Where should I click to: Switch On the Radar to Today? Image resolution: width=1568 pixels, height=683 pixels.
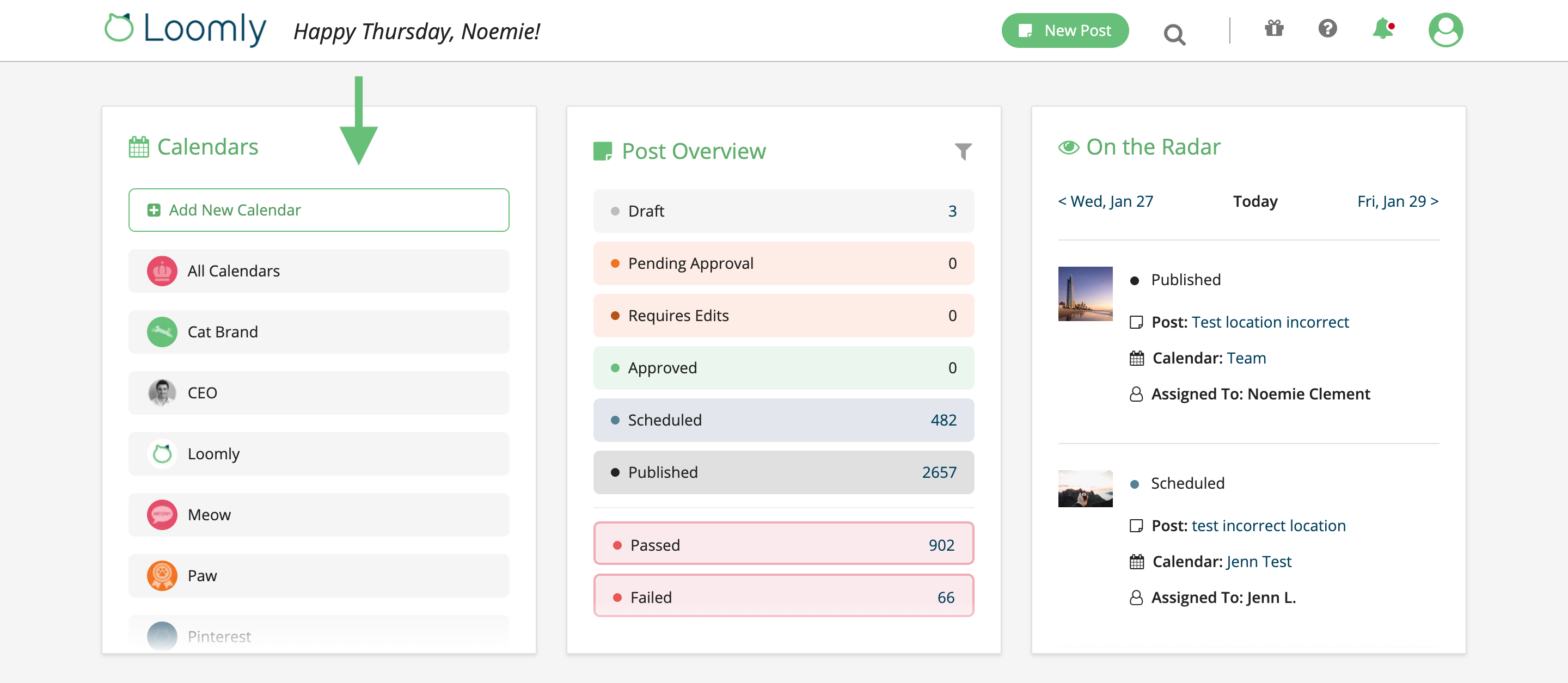point(1255,201)
